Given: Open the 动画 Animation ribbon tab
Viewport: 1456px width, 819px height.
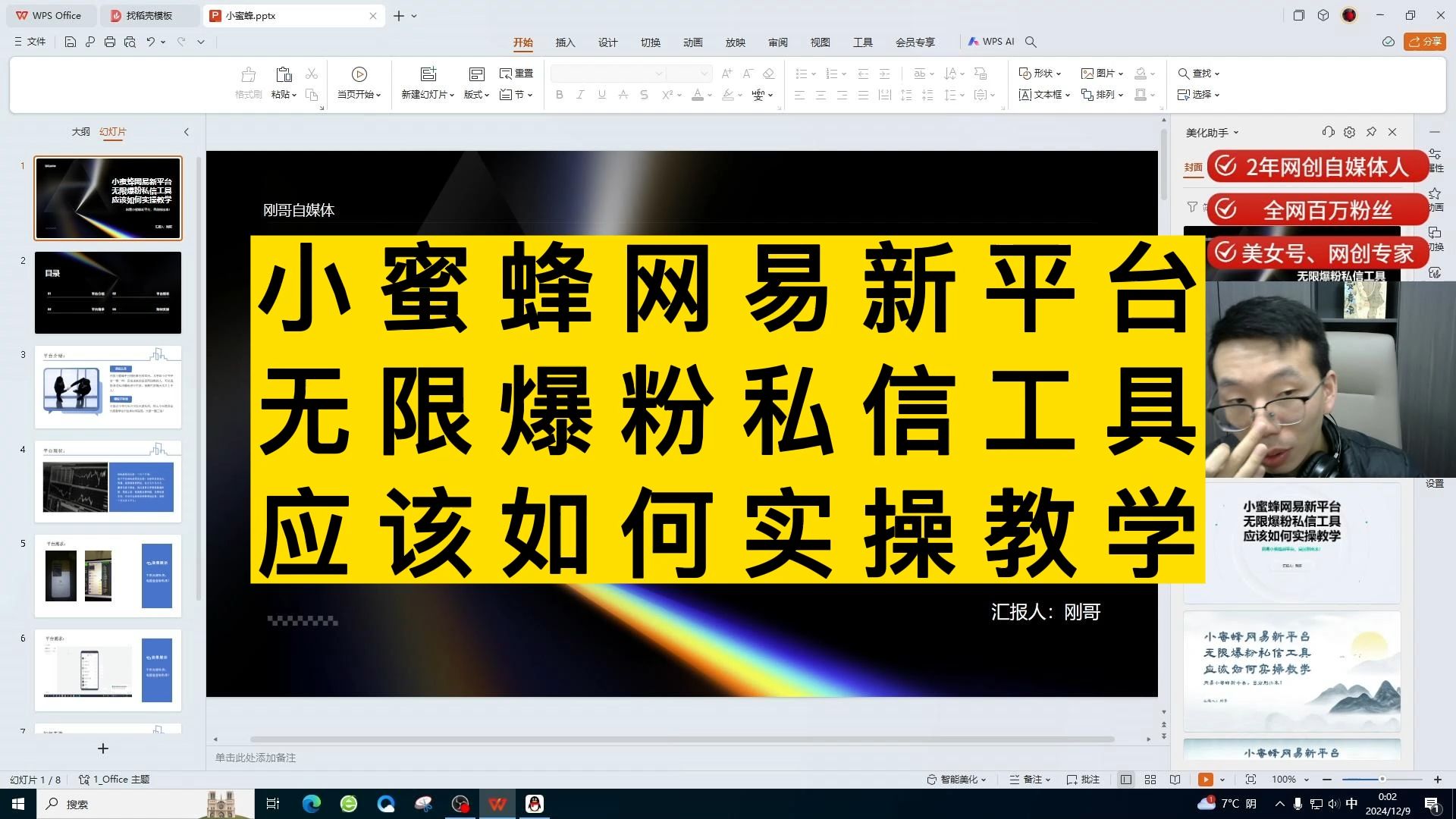Looking at the screenshot, I should (x=692, y=42).
